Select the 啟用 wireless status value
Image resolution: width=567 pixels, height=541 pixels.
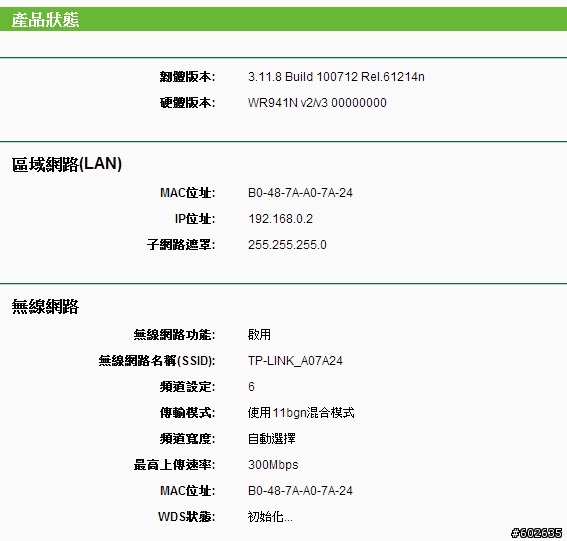click(259, 335)
